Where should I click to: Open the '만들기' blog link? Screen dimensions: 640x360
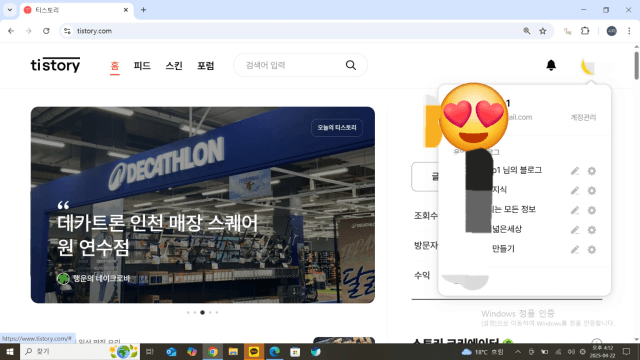tap(503, 249)
